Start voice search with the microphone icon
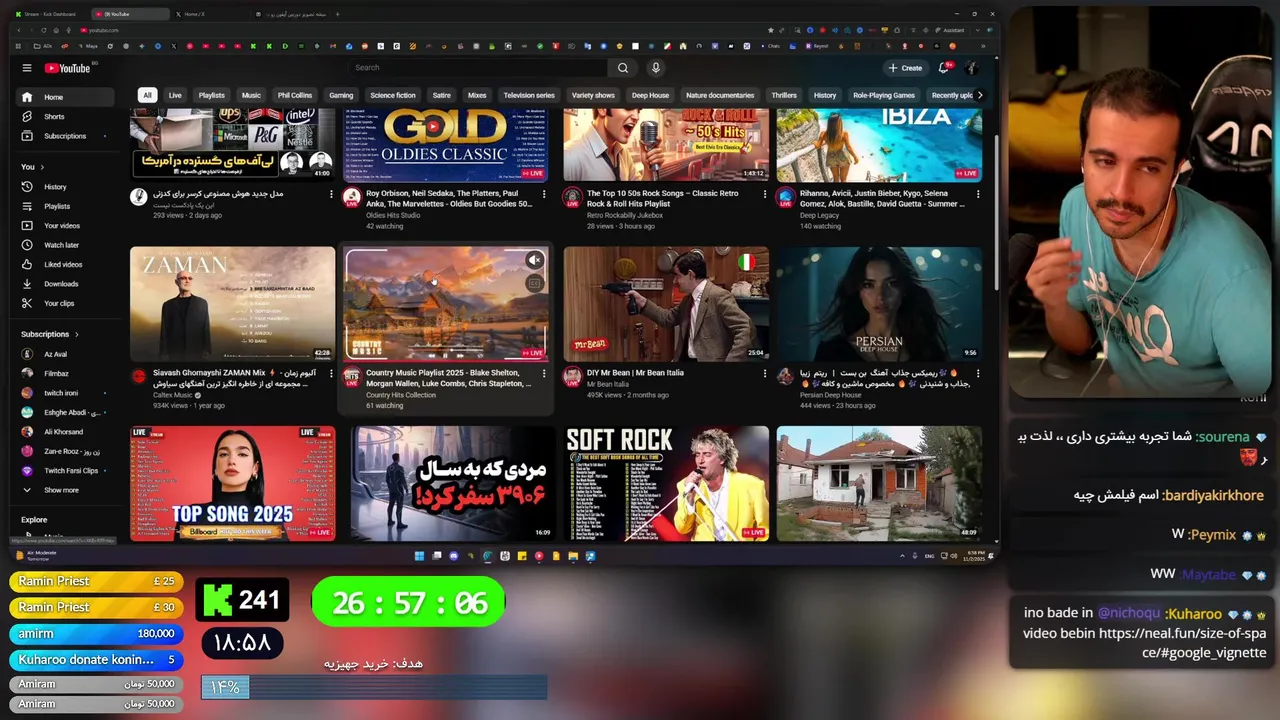Image resolution: width=1280 pixels, height=720 pixels. [656, 68]
